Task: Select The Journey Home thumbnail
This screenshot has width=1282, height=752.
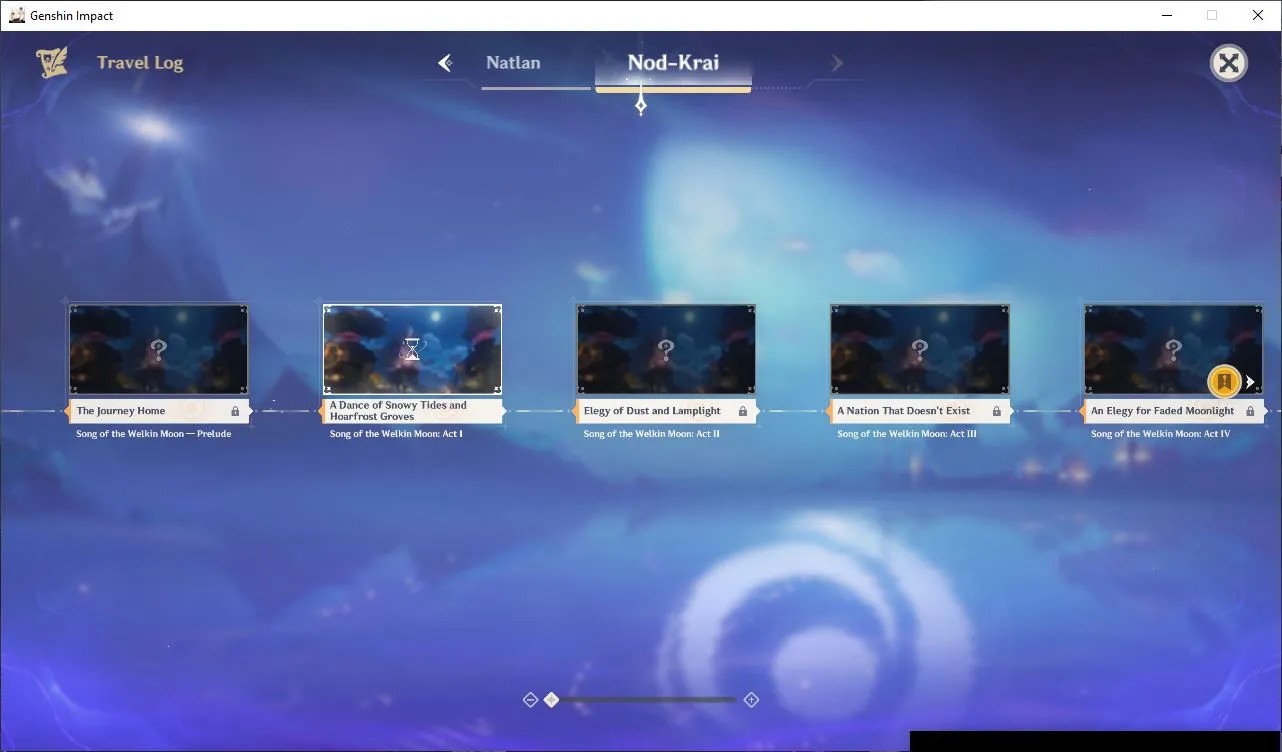Action: (x=158, y=349)
